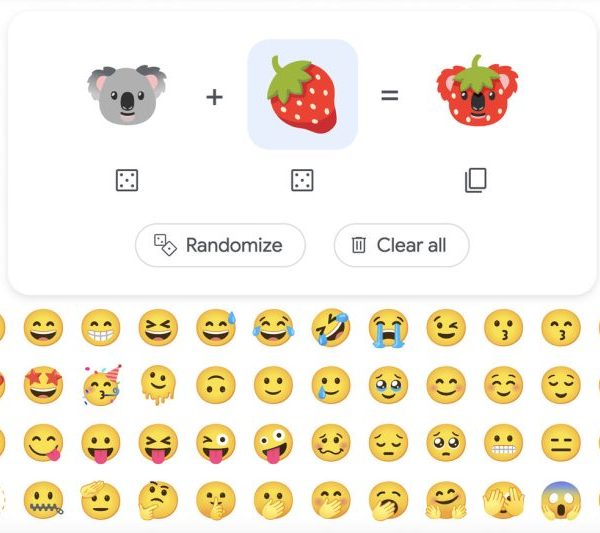
Task: Choose the peeking through fingers emoji
Action: click(504, 500)
